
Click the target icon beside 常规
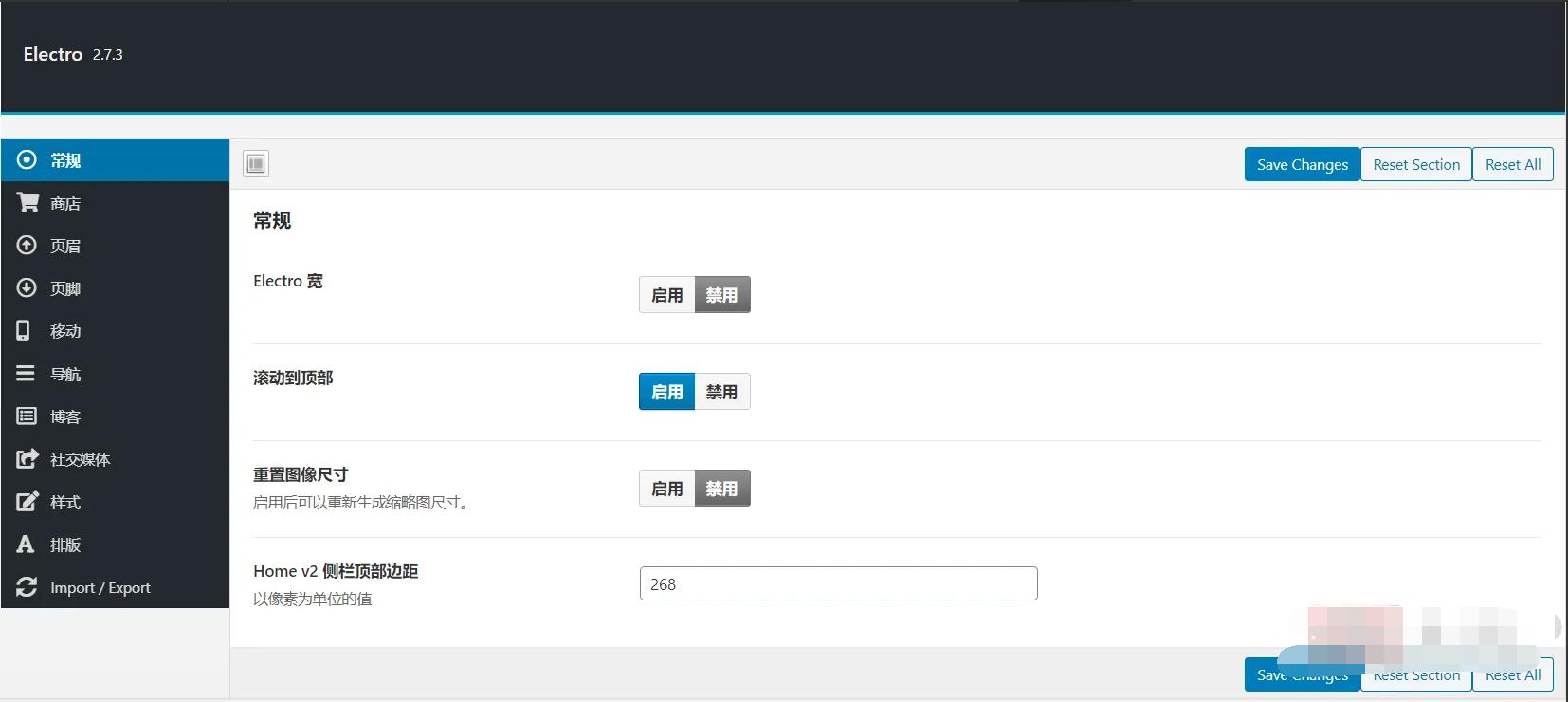point(27,159)
